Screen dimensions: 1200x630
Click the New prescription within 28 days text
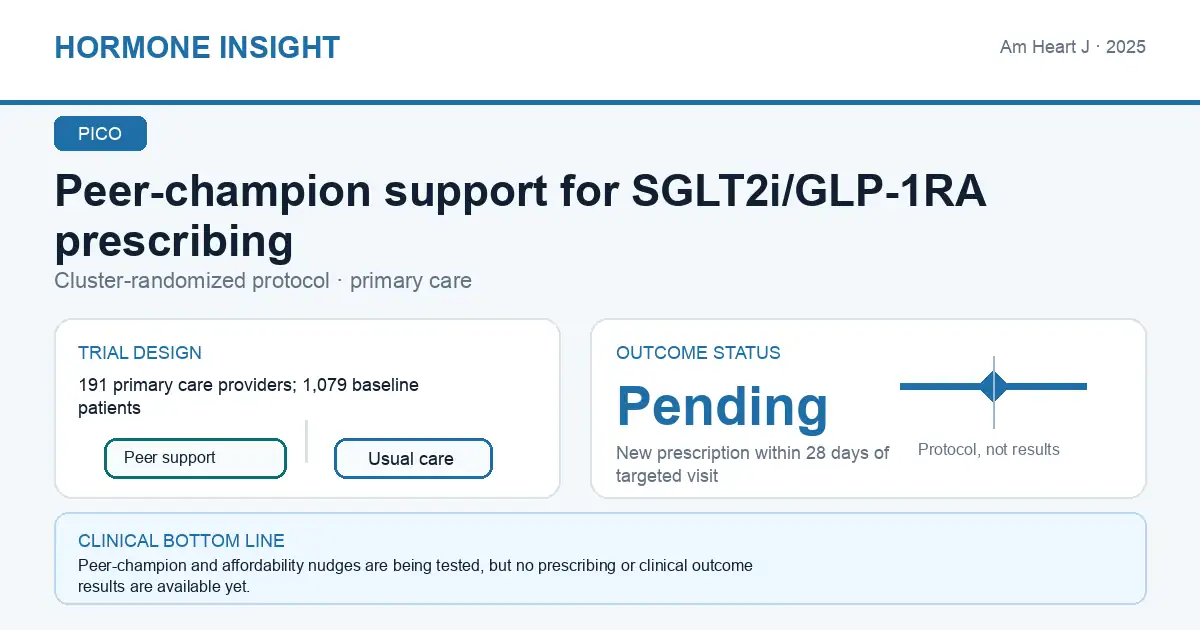(x=752, y=465)
